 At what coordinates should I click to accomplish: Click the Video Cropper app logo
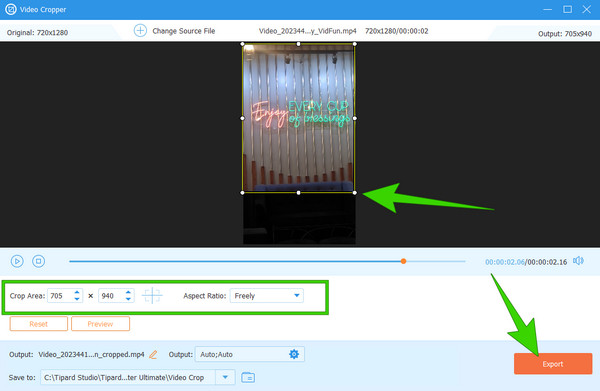click(x=10, y=9)
